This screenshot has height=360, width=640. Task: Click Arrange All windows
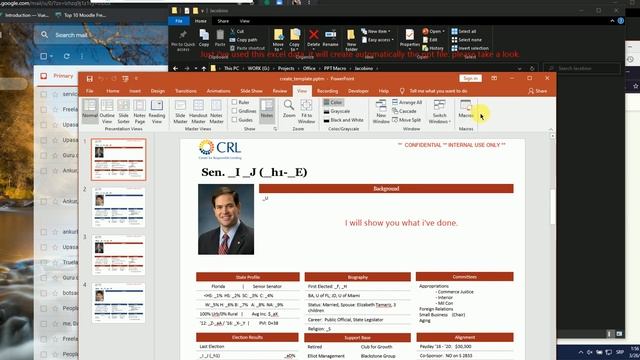tap(407, 102)
